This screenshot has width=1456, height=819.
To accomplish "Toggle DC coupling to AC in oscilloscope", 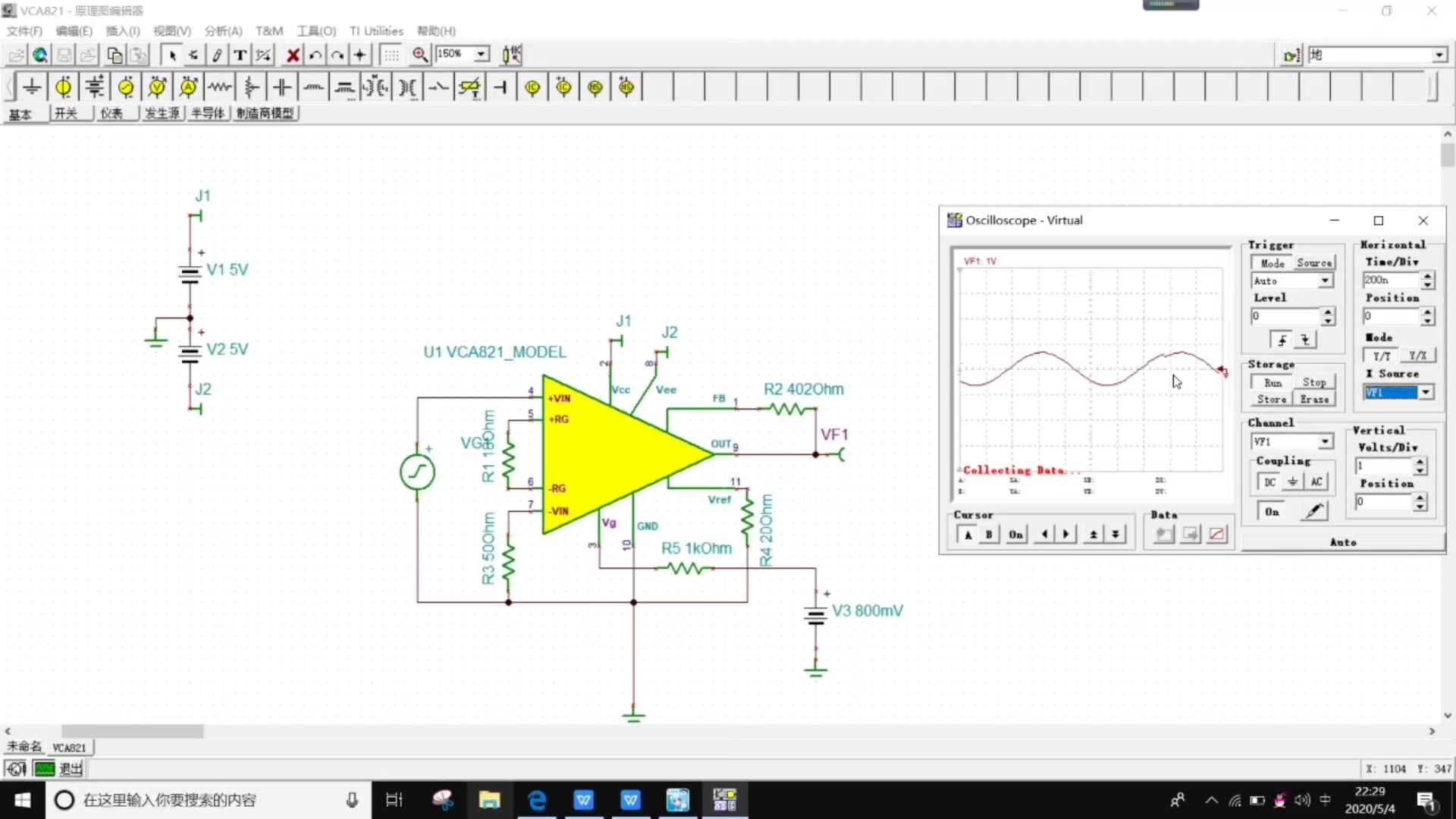I will pos(1318,481).
